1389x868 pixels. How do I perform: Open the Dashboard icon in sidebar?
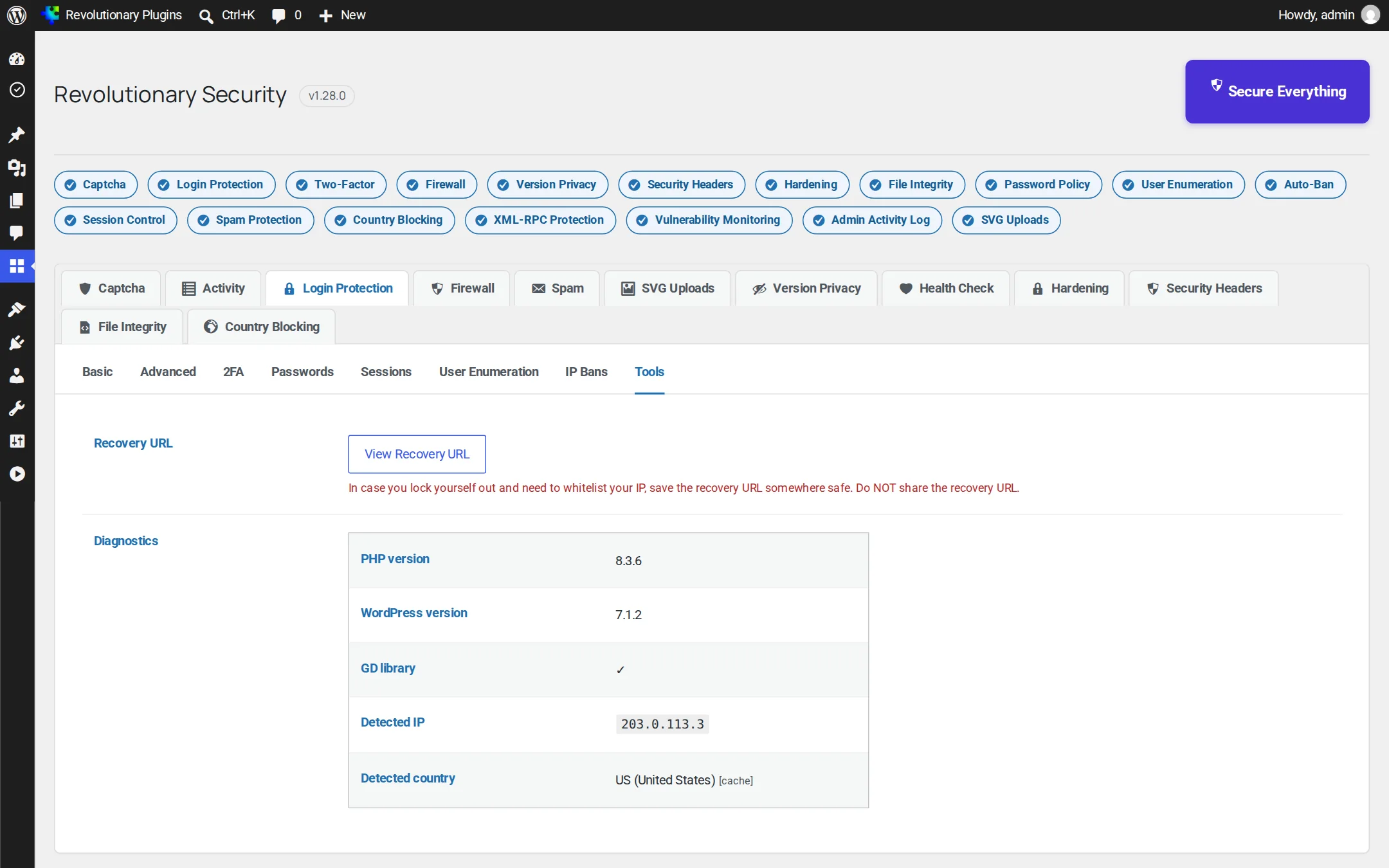tap(17, 59)
